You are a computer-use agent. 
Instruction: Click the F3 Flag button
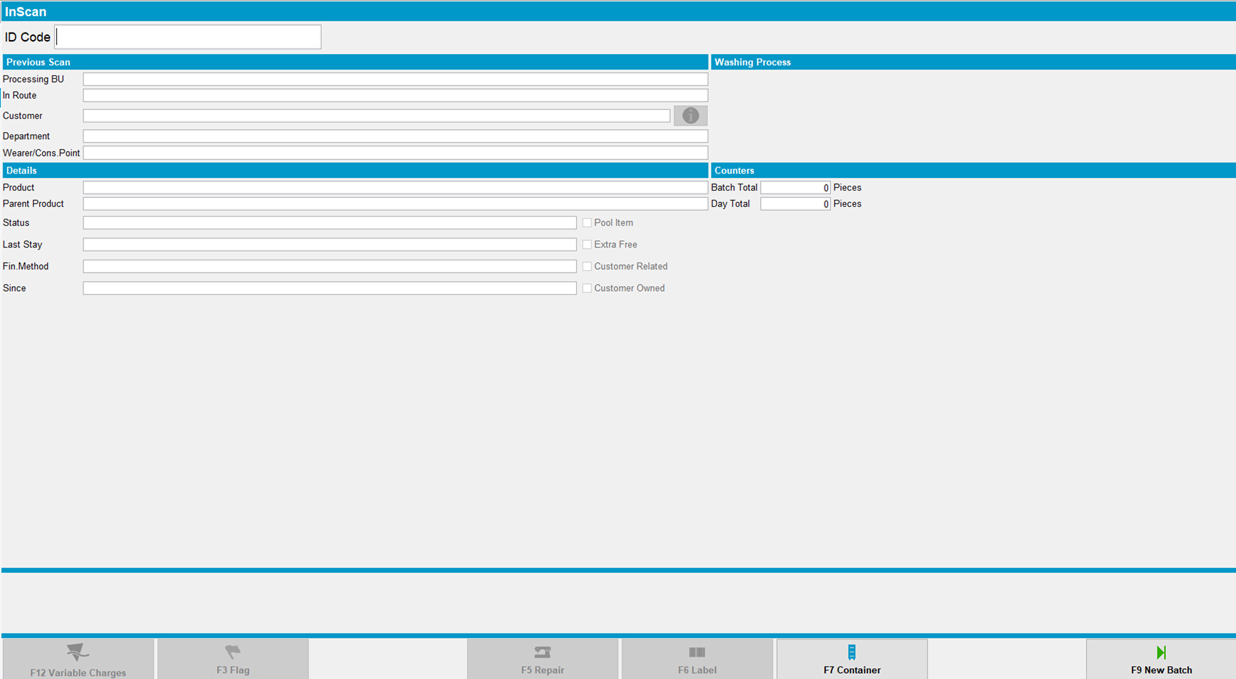(x=233, y=659)
